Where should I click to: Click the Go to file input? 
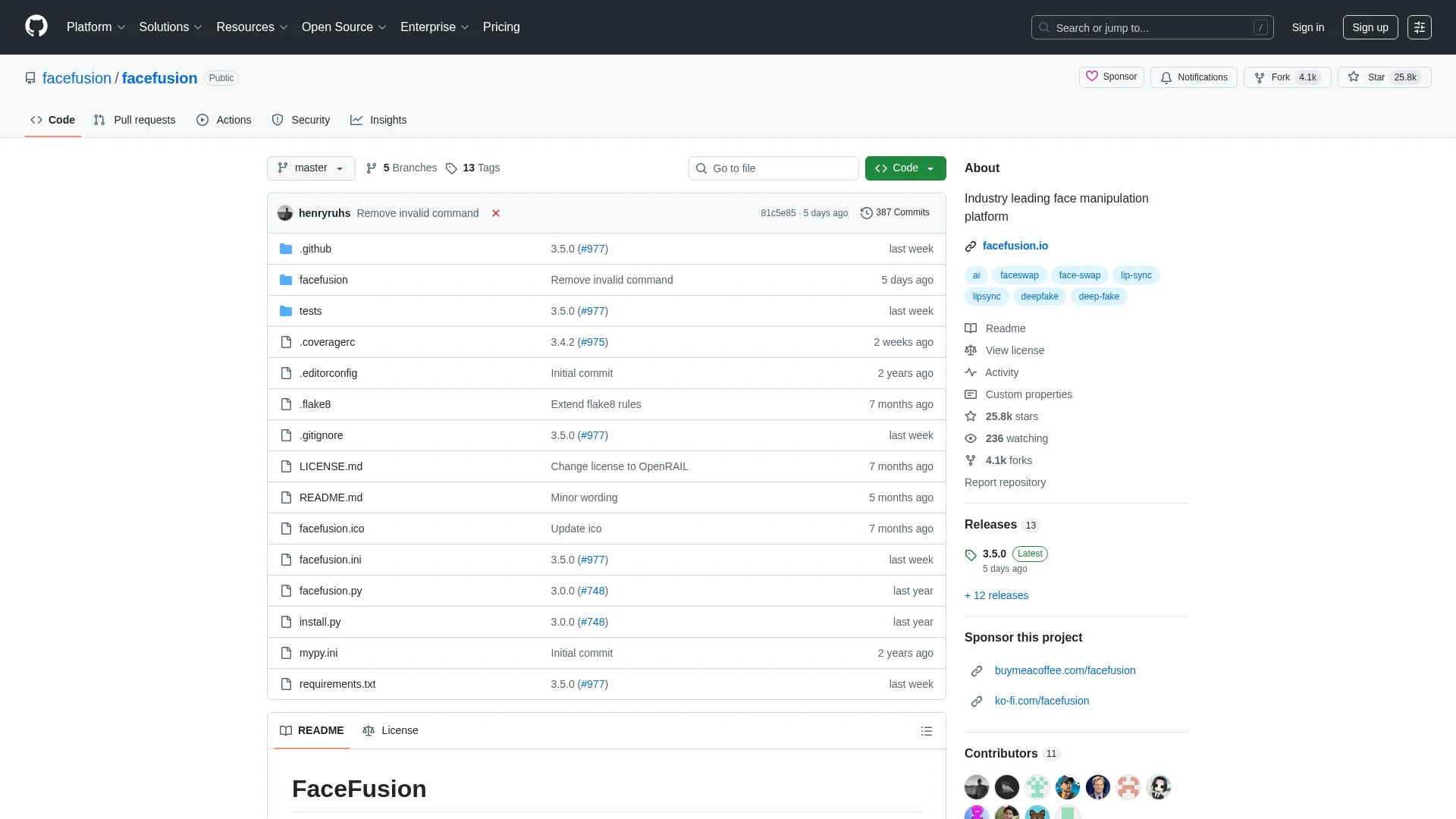(x=773, y=168)
